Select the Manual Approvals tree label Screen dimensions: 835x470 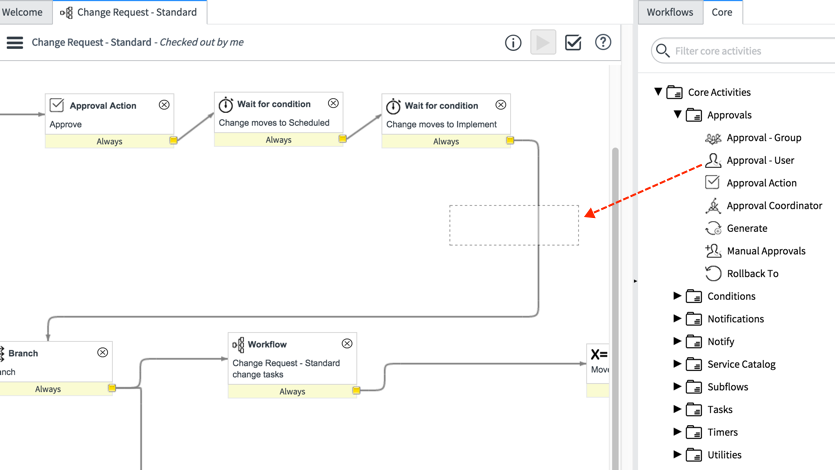point(766,251)
